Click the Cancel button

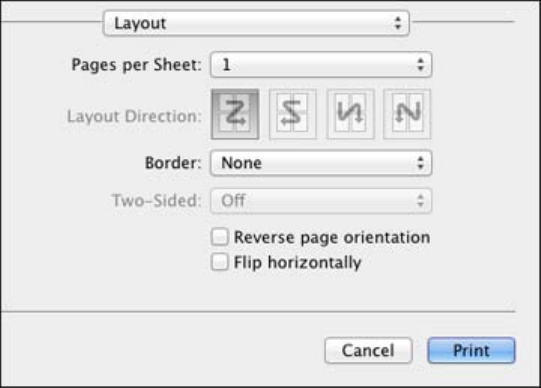(368, 350)
